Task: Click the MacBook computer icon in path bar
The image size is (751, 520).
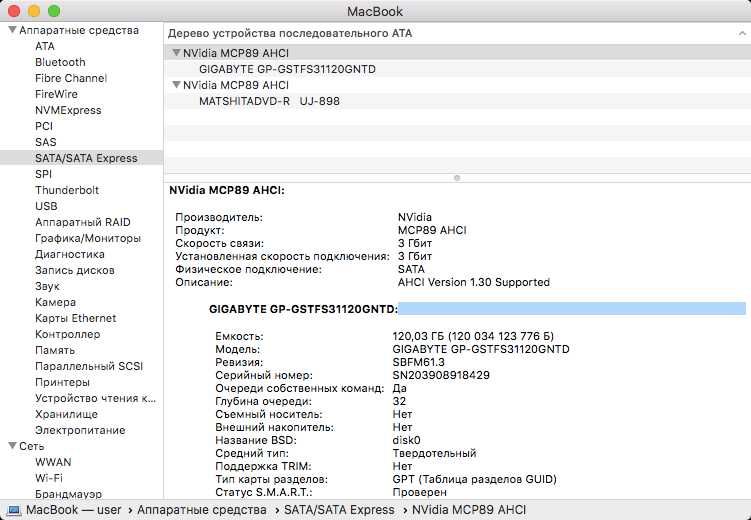Action: click(x=13, y=510)
